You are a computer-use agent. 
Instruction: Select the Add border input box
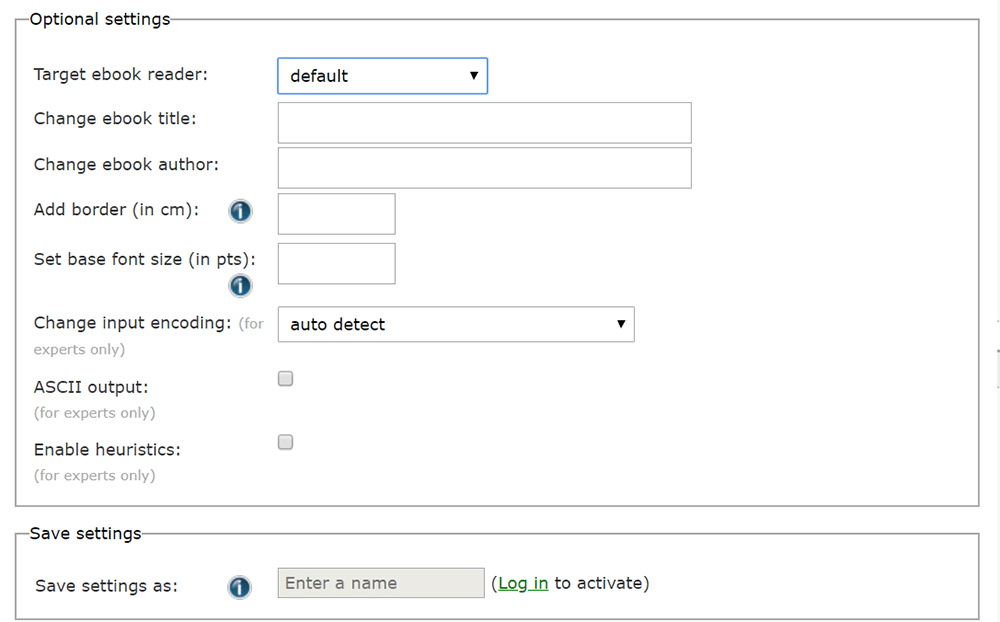336,214
